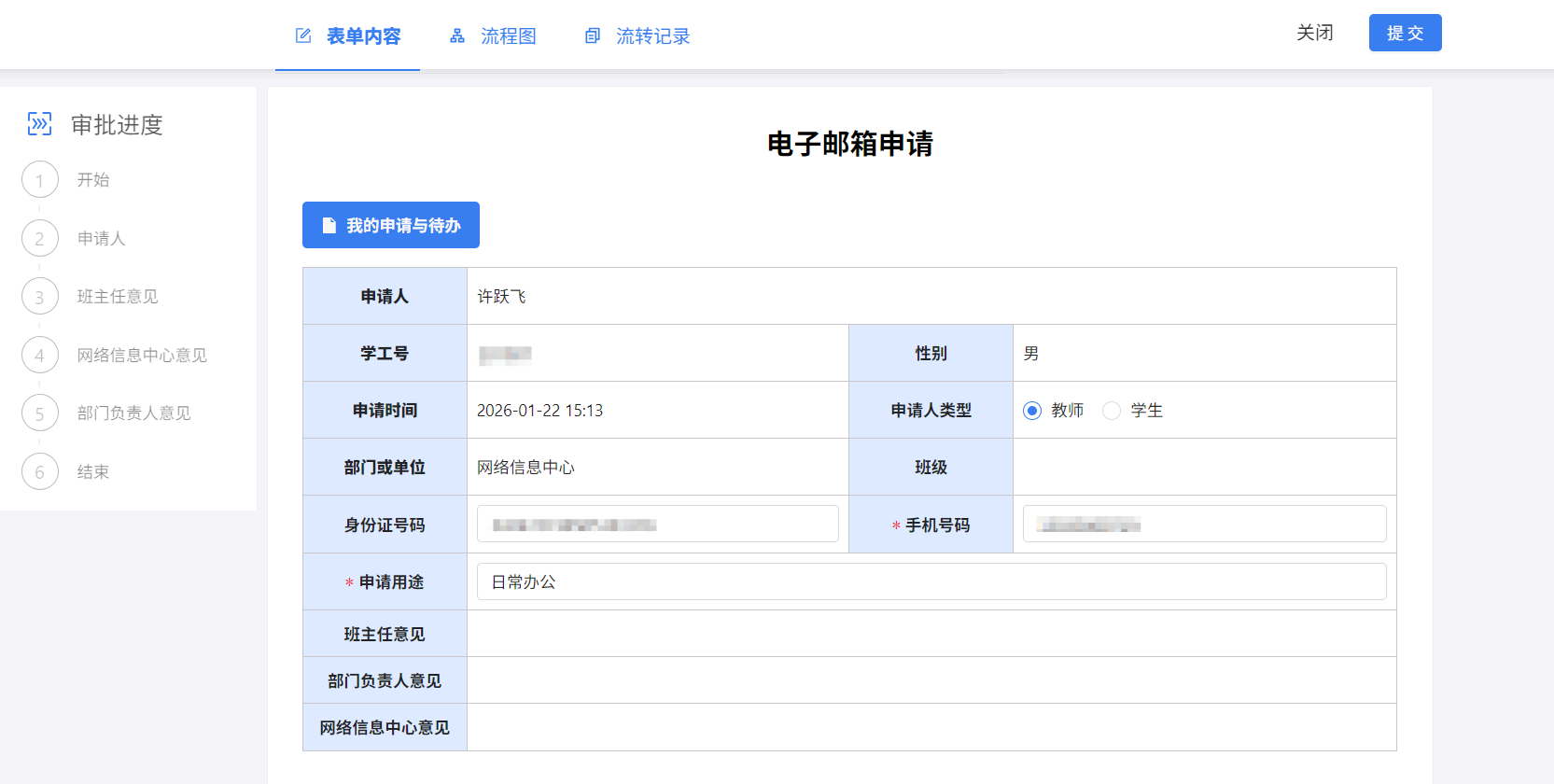Screen dimensions: 1554x784
Task: Click the 审批进度 progress icon
Action: click(39, 124)
